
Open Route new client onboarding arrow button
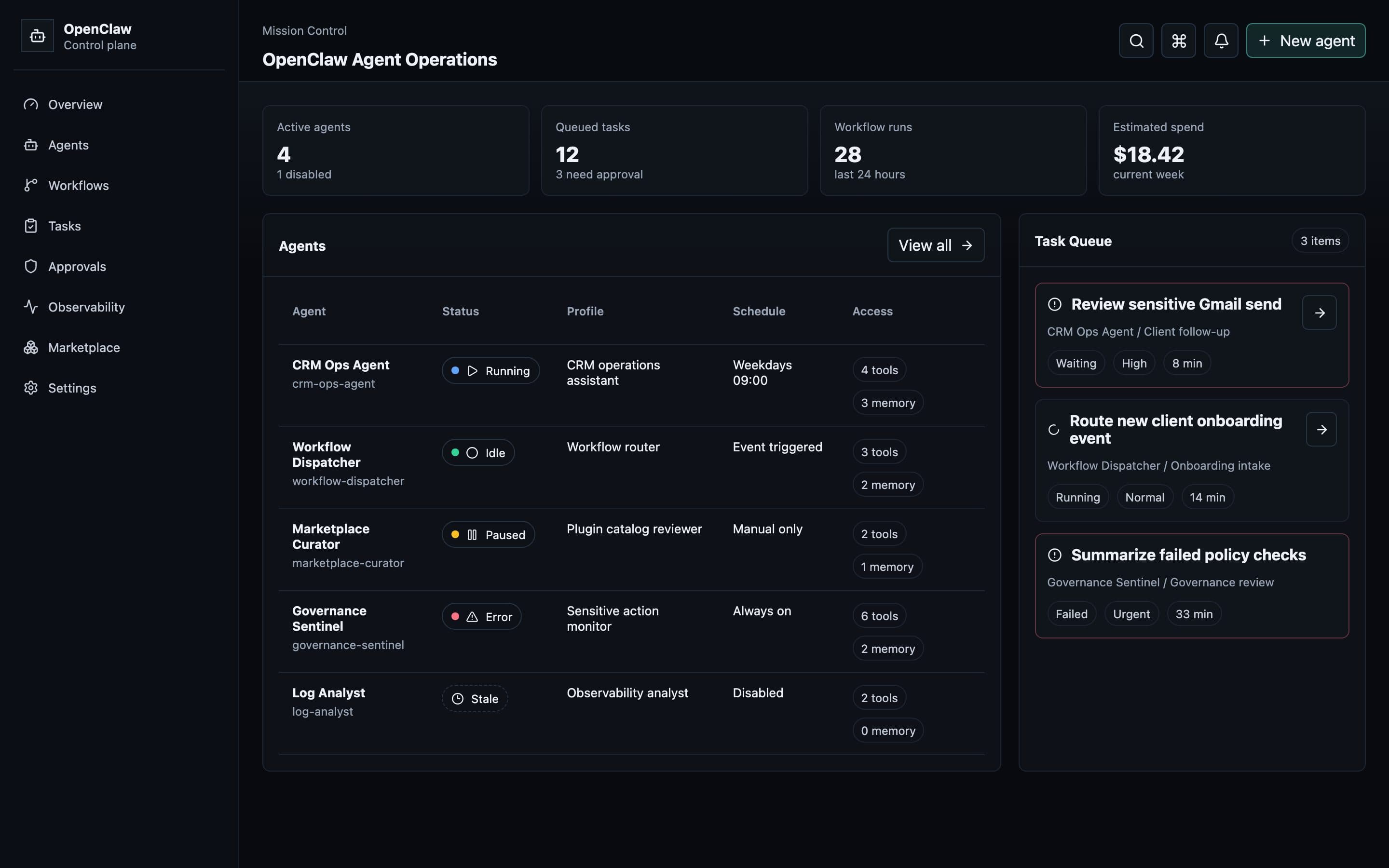click(1321, 429)
